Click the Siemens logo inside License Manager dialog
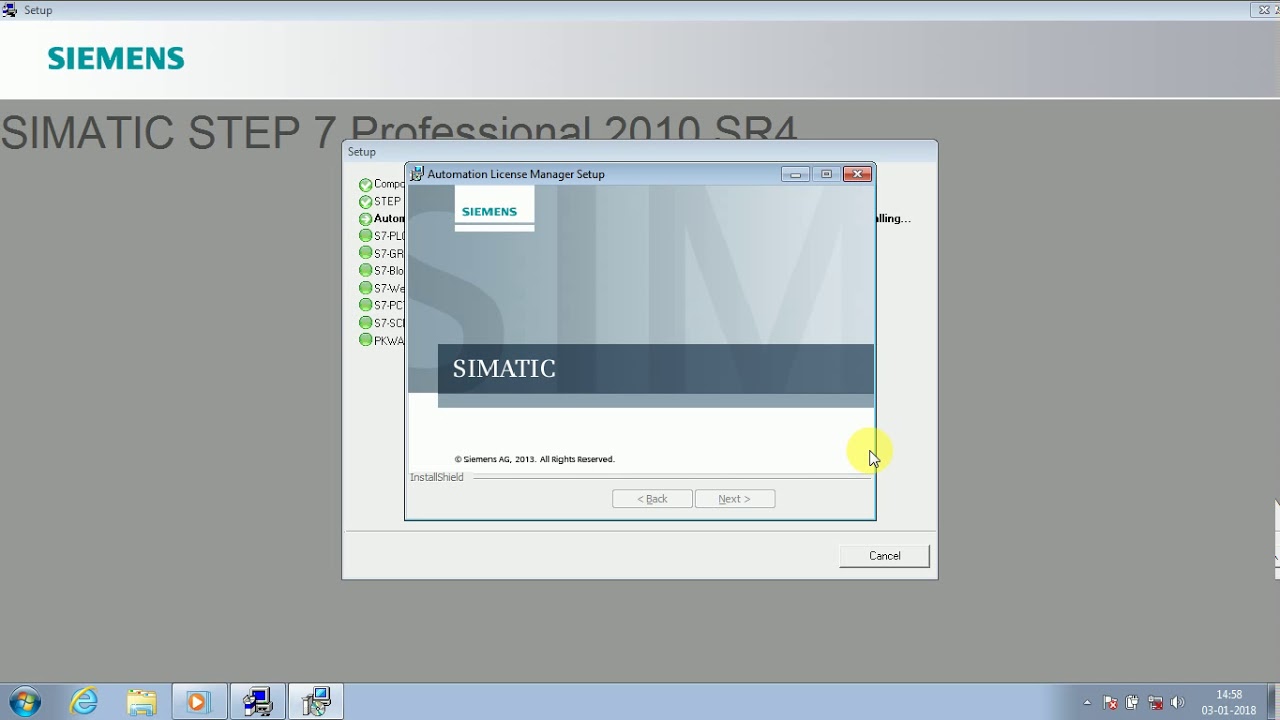This screenshot has height=720, width=1280. tap(489, 212)
